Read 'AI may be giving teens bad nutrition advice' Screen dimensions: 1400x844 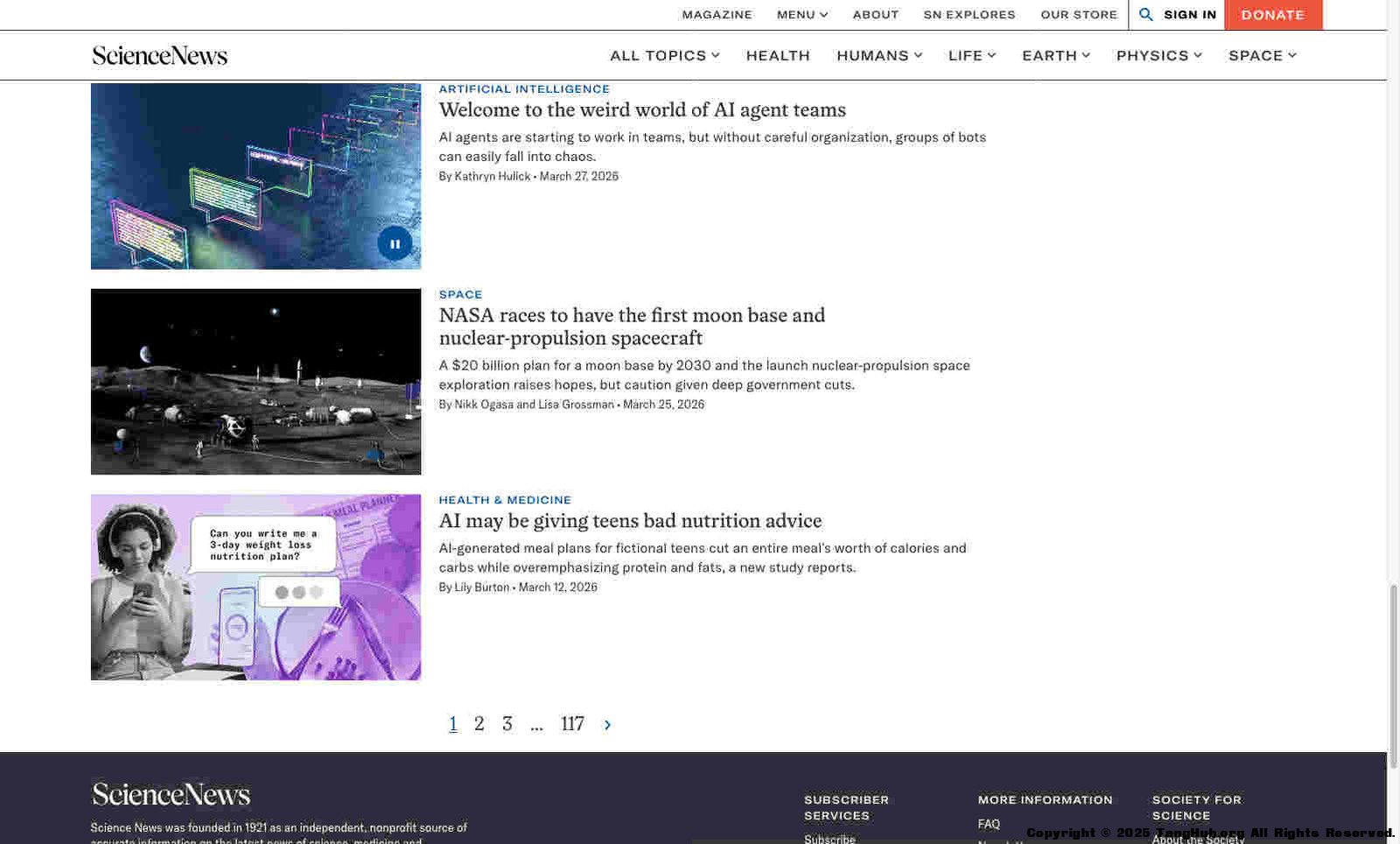[630, 521]
